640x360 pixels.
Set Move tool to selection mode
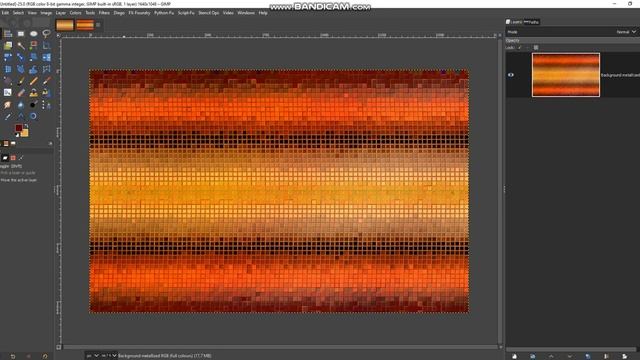13,158
